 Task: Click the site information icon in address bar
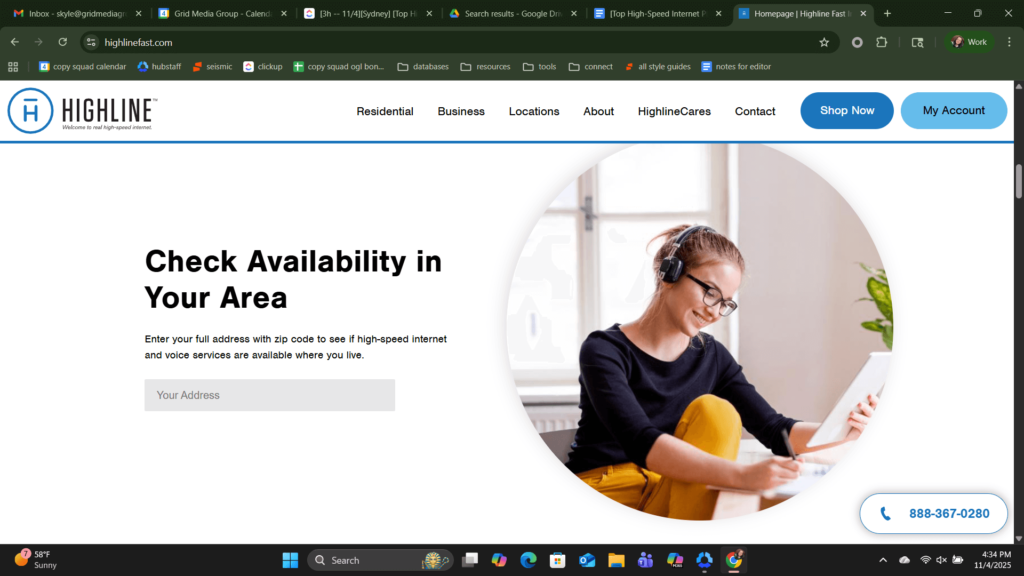coord(91,42)
